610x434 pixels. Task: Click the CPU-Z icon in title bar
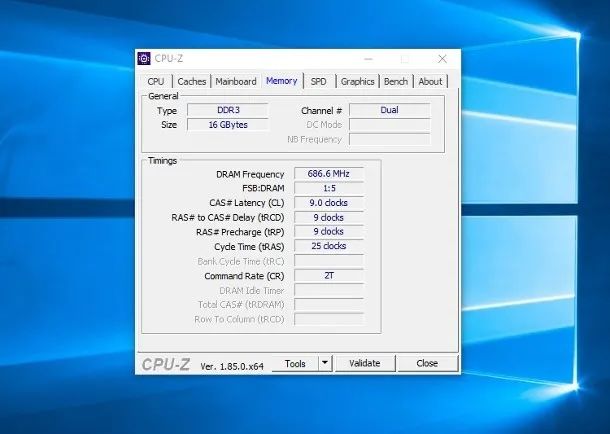click(x=144, y=58)
